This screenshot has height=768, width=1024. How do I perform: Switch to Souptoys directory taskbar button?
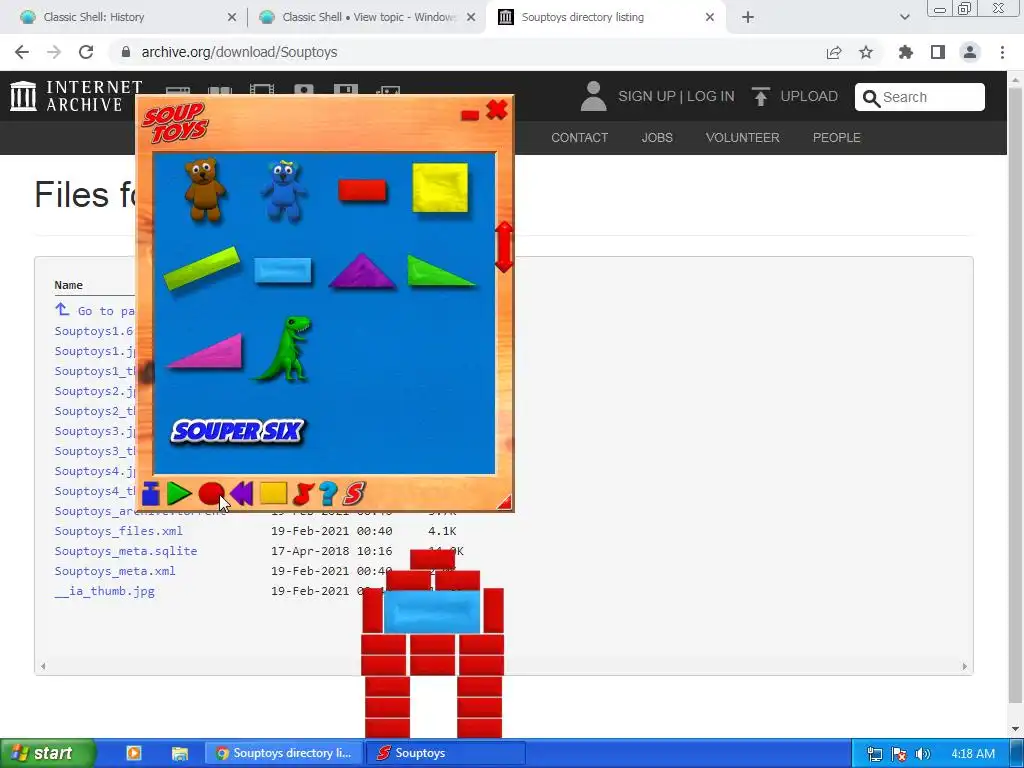pos(284,753)
